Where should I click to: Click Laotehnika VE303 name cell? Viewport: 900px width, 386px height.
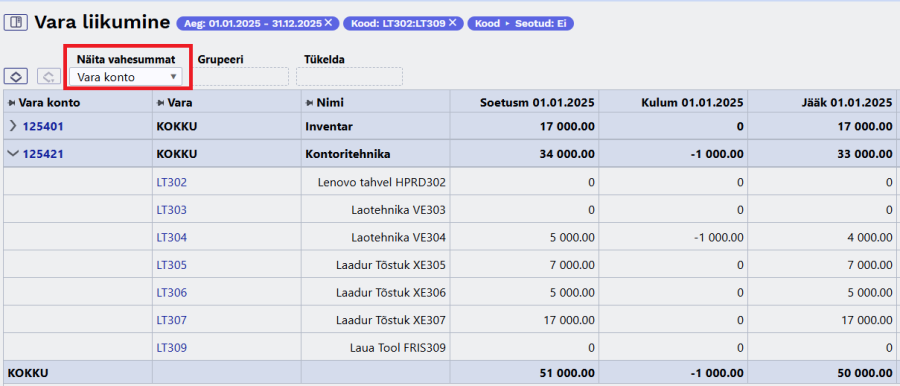coord(375,210)
